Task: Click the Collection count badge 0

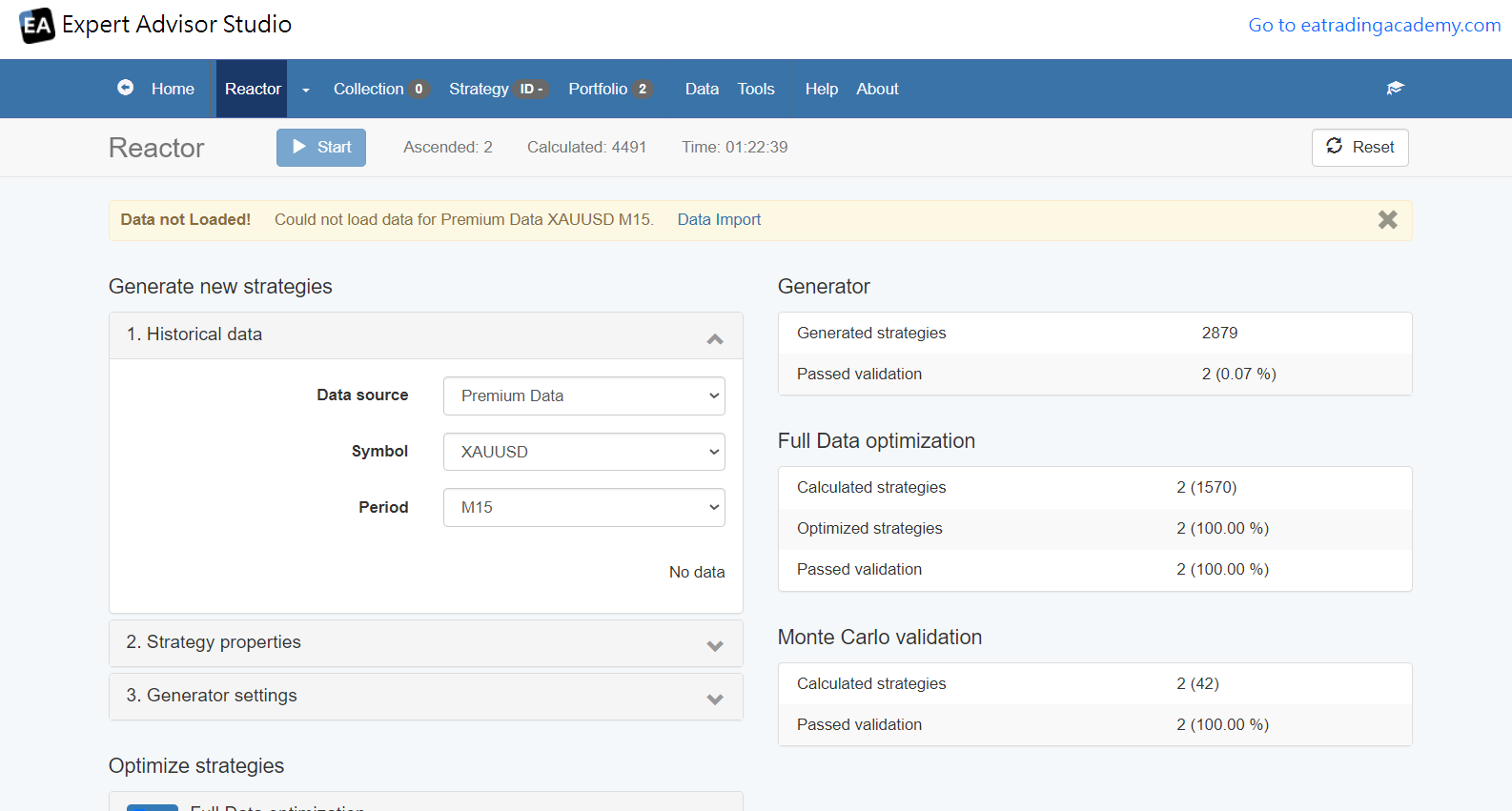Action: coord(419,89)
